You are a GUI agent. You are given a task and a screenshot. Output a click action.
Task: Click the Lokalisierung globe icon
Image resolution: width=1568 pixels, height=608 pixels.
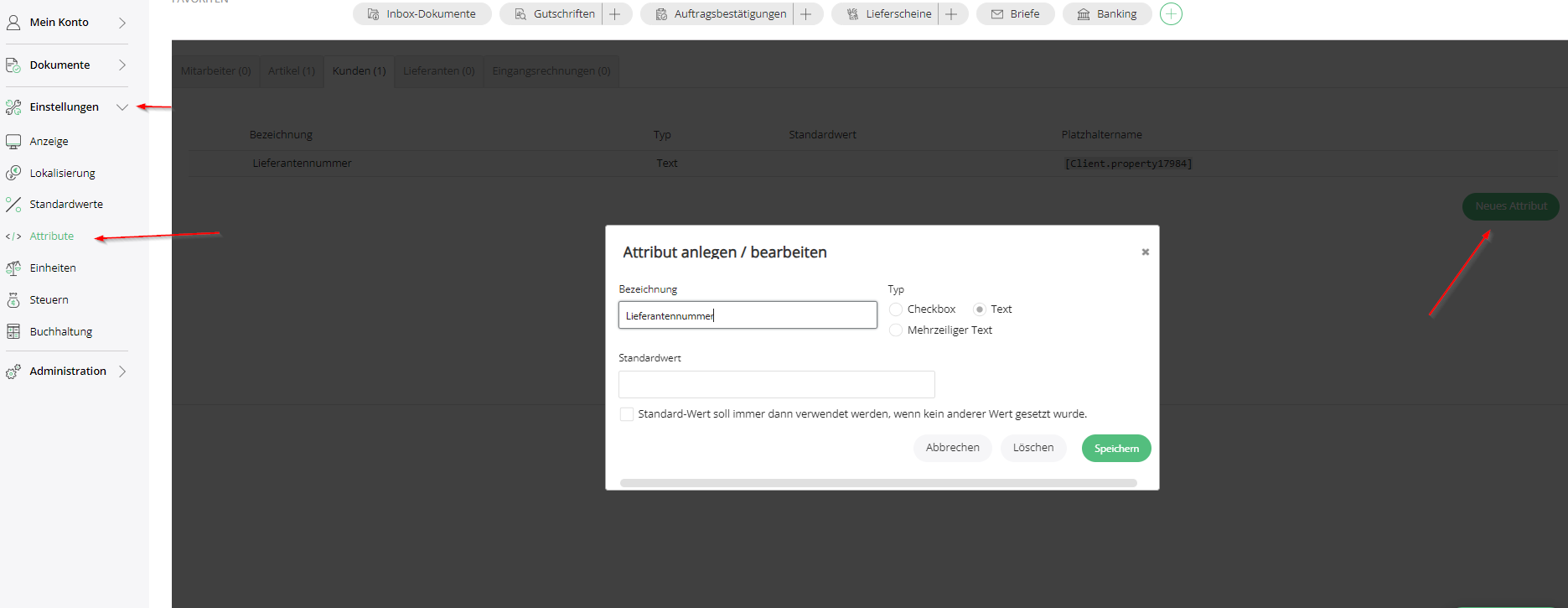tap(13, 173)
